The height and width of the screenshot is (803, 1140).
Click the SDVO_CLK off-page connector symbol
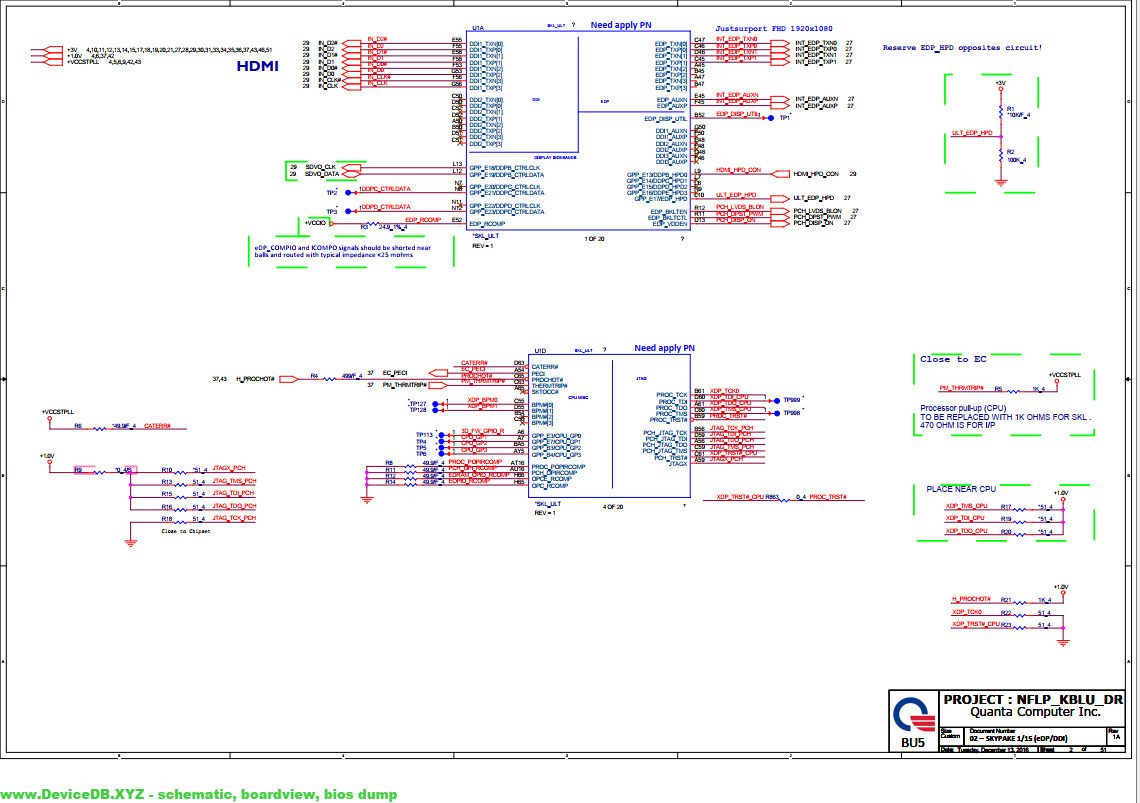click(352, 167)
